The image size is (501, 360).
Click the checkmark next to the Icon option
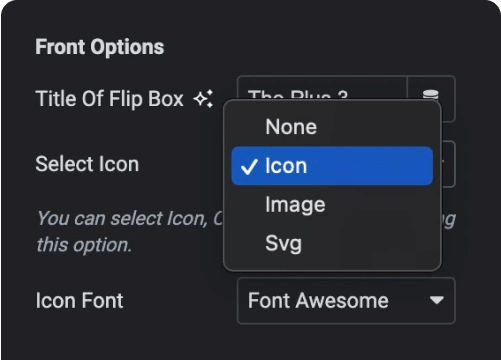(x=249, y=166)
